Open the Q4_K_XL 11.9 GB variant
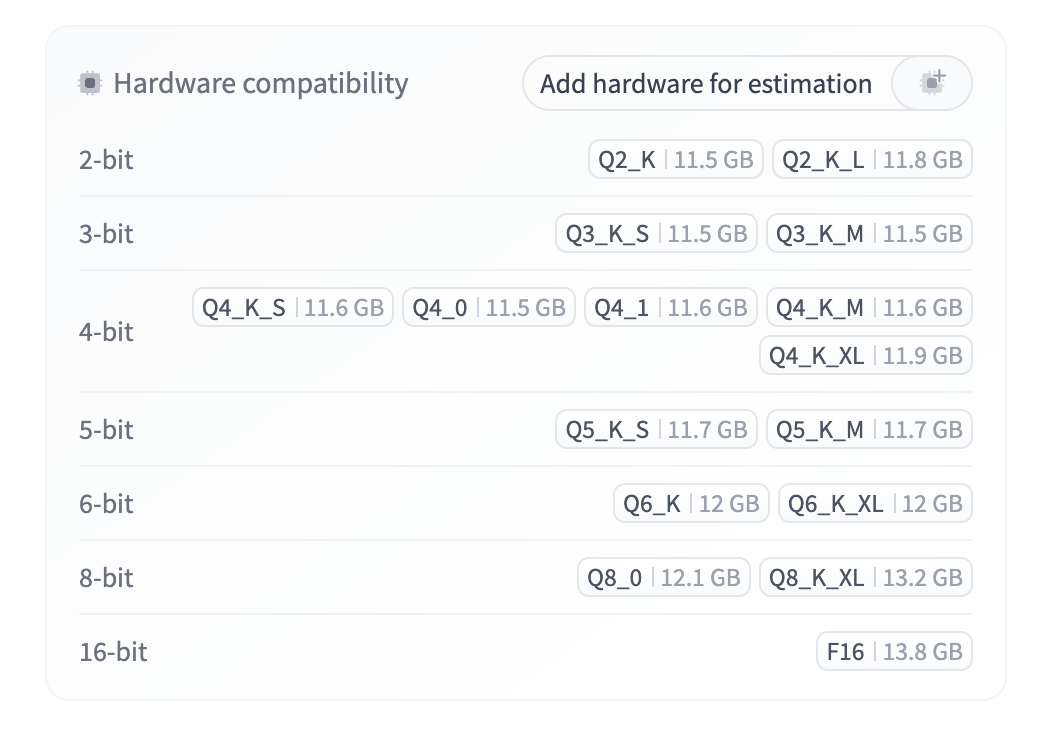Screen dimensions: 1046x736 point(865,356)
